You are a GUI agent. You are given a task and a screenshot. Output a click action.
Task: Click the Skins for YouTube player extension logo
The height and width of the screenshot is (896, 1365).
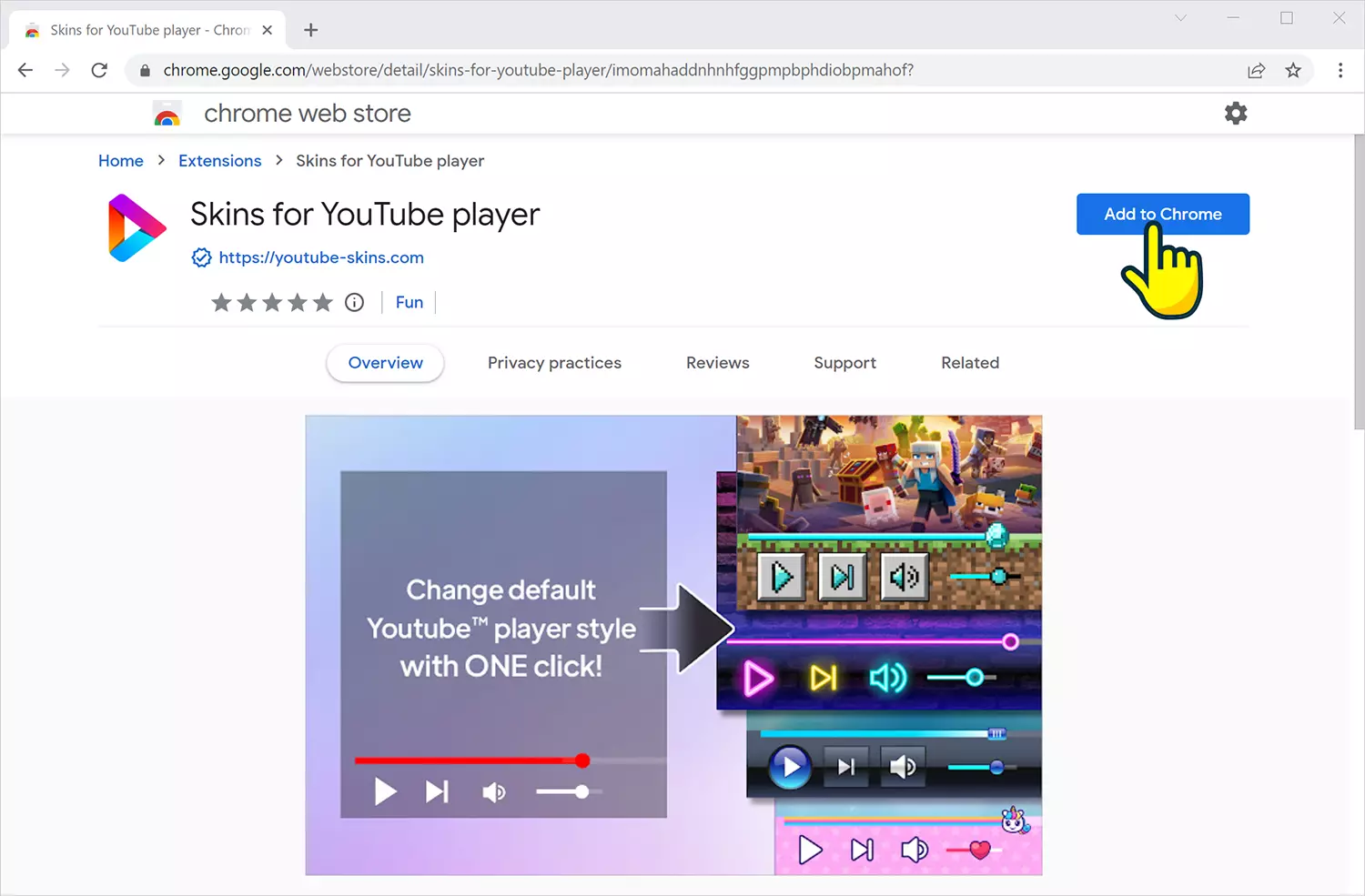click(x=136, y=227)
